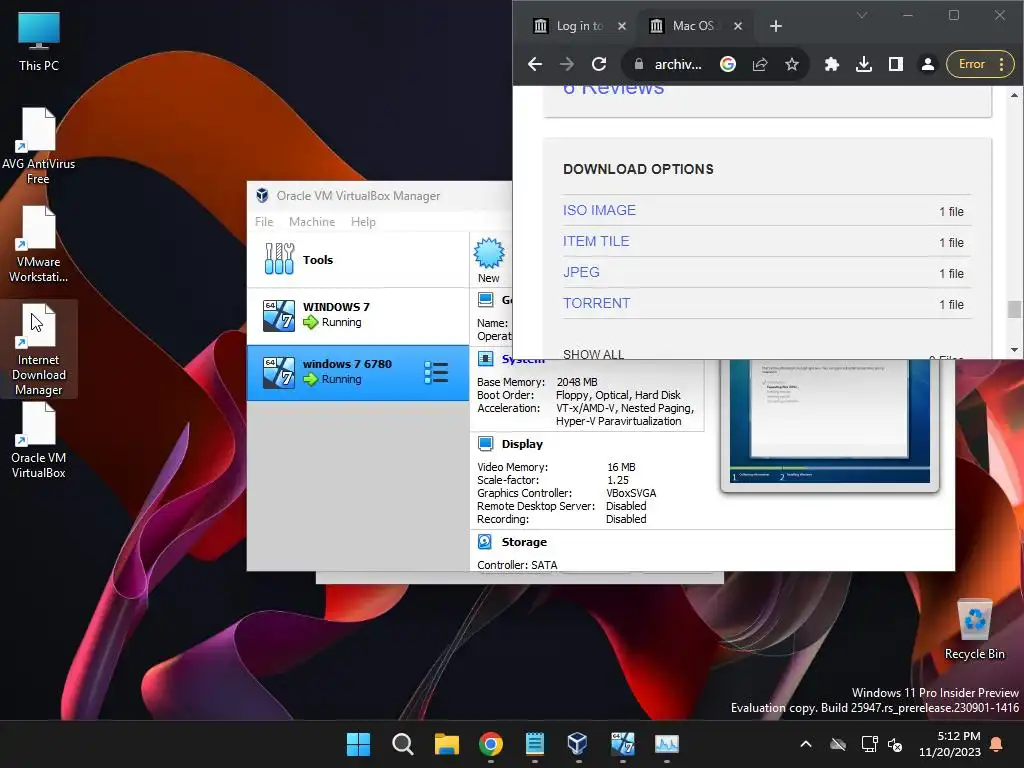Select the WINDOWS 7 virtual machine
This screenshot has width=1024, height=768.
click(358, 315)
